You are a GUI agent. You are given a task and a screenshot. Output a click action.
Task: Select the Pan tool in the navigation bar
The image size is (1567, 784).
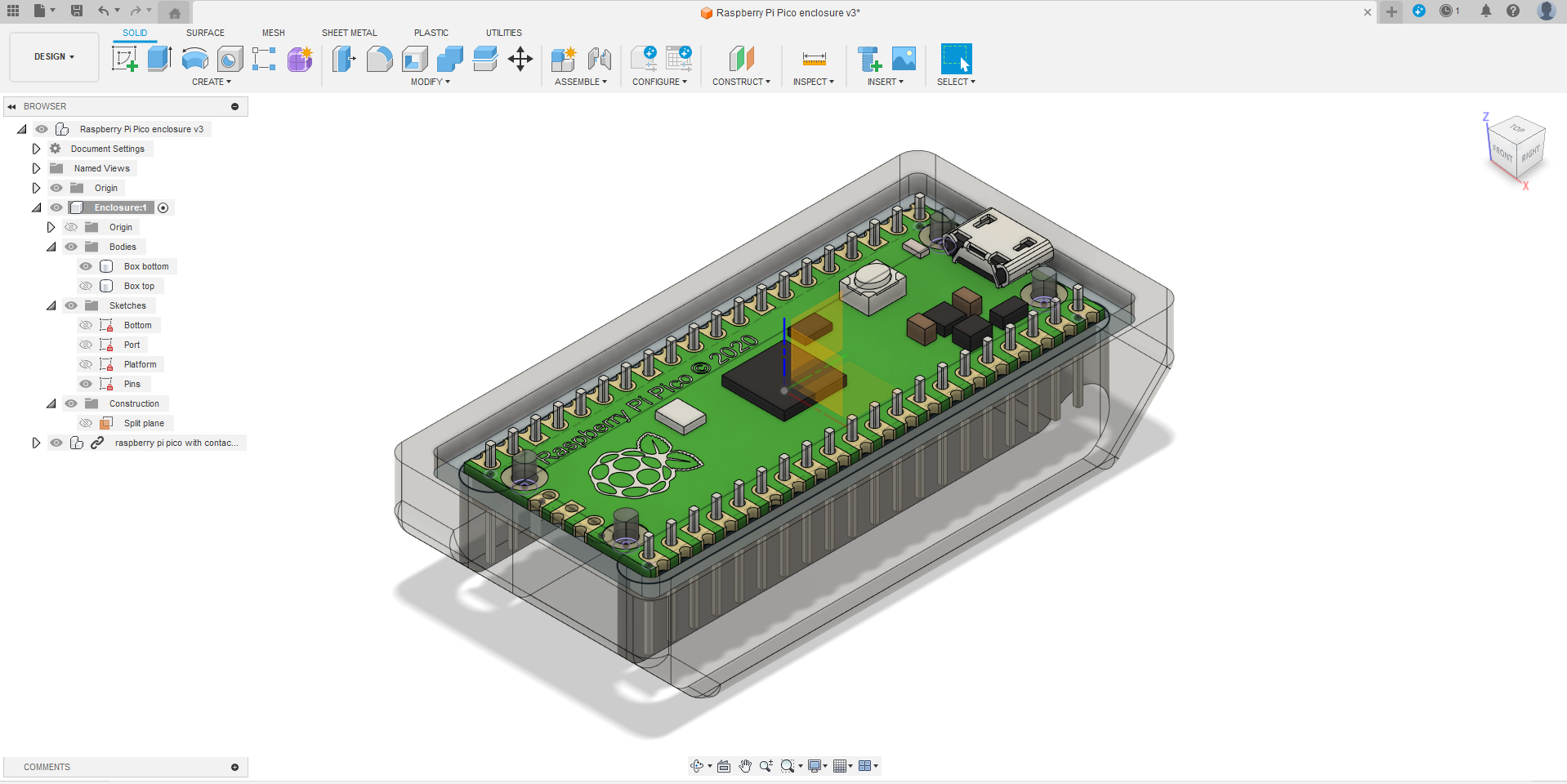(744, 766)
